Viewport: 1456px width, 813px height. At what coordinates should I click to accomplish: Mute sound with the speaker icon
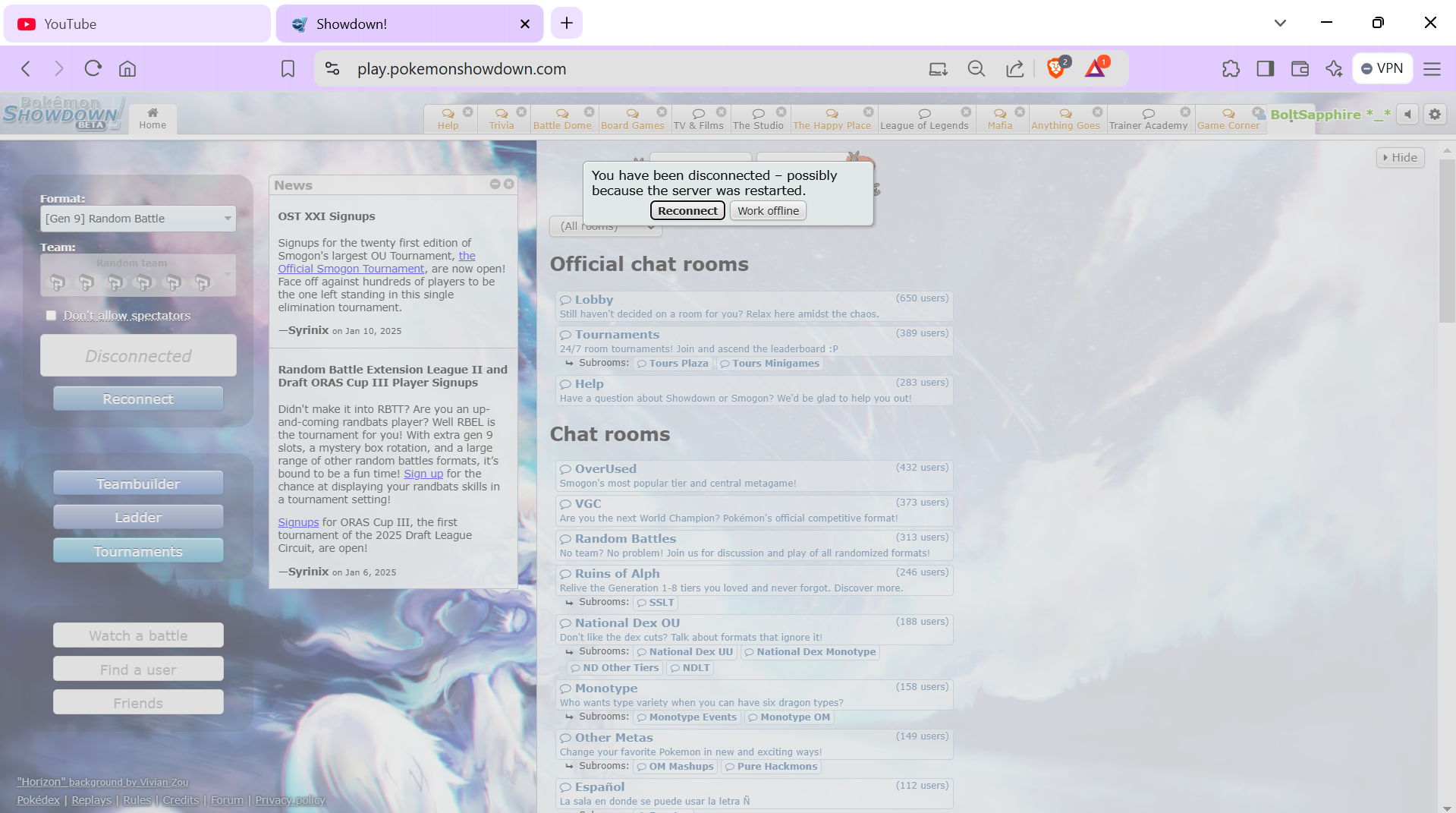[1407, 114]
